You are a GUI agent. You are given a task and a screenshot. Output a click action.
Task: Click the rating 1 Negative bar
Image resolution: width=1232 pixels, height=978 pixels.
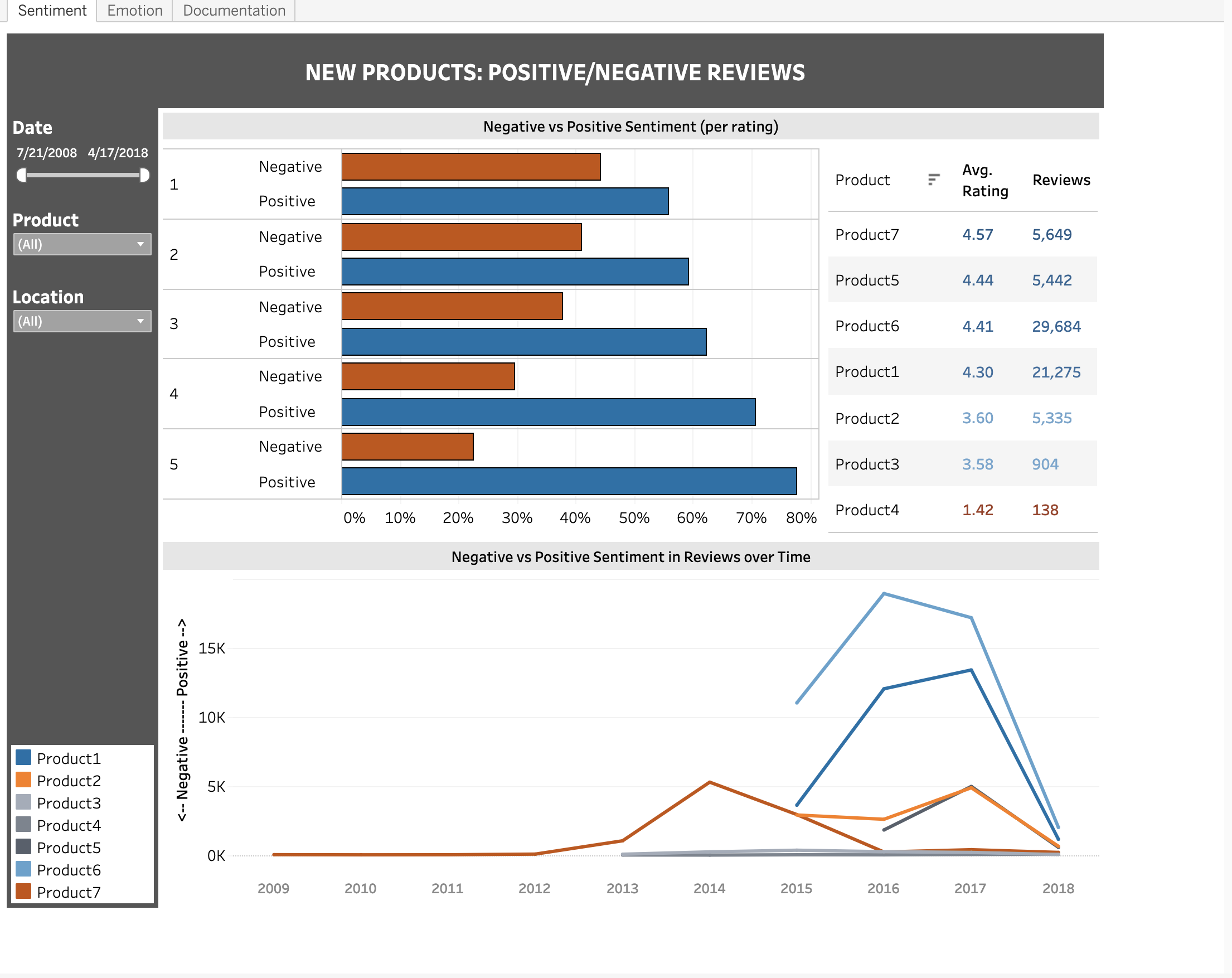click(x=471, y=166)
